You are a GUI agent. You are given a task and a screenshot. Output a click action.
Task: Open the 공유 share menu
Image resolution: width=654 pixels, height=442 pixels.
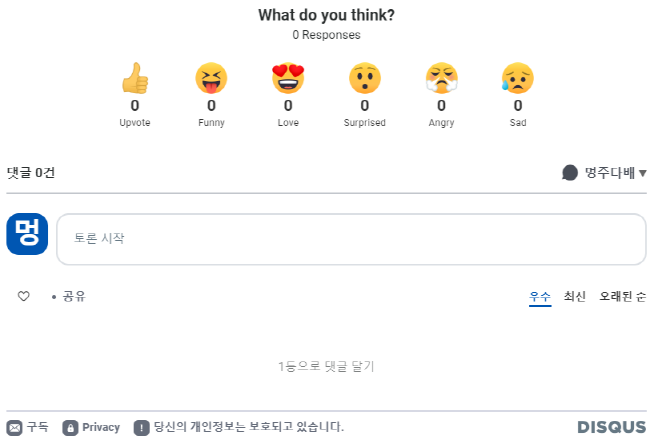point(74,296)
